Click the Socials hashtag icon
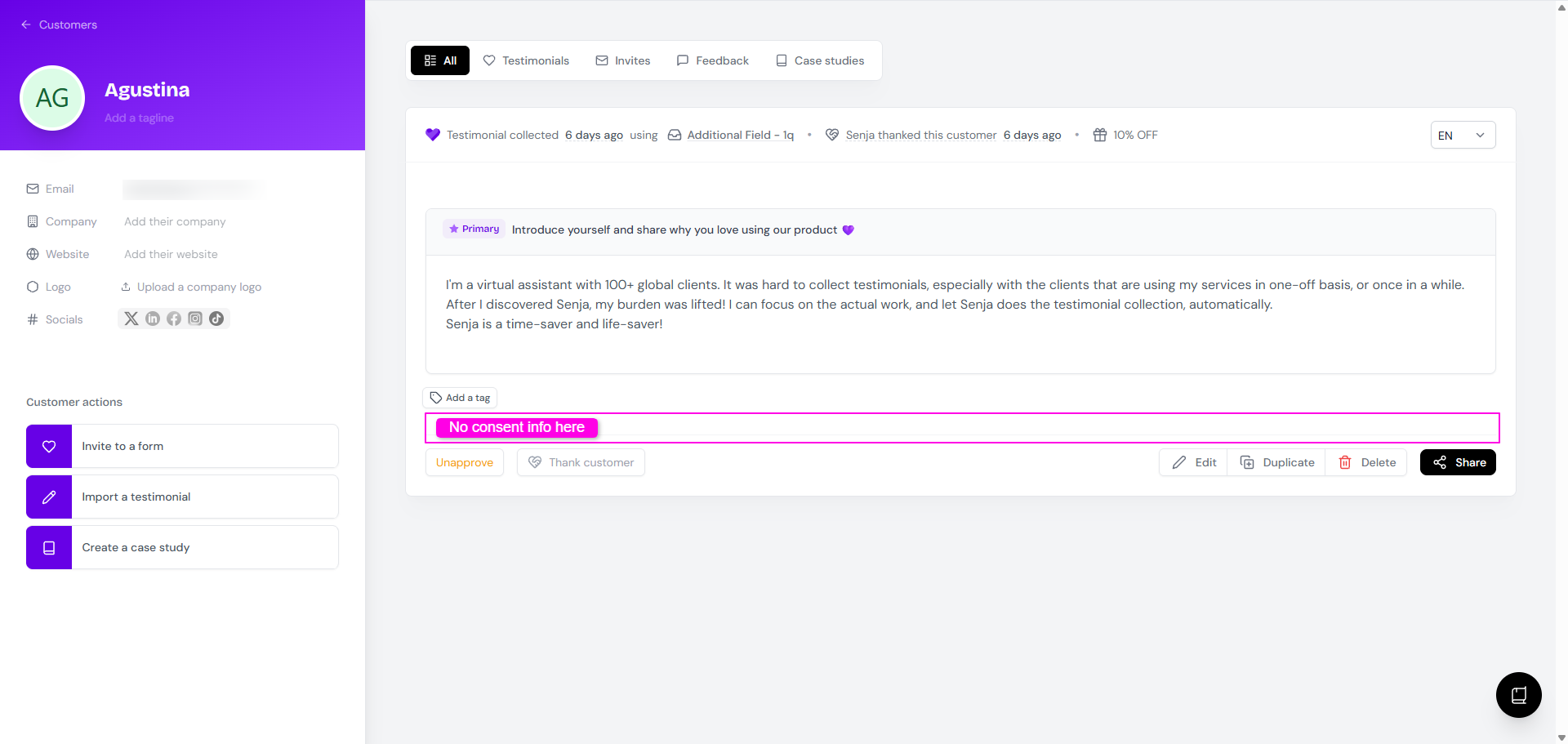 [x=33, y=319]
